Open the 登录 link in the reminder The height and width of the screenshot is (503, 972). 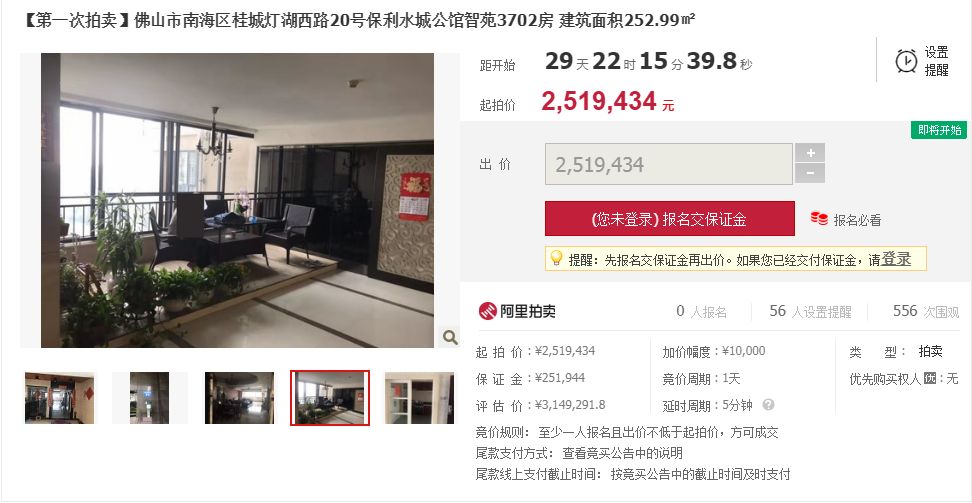(x=896, y=259)
